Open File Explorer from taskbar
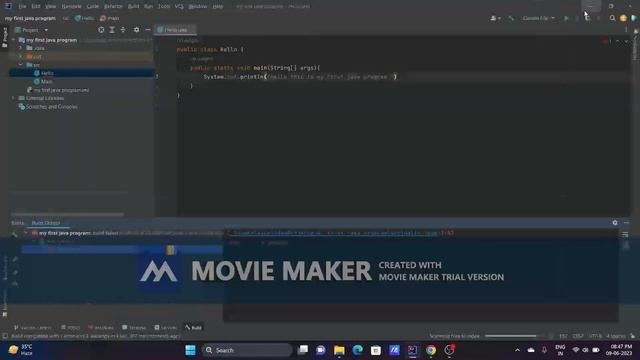This screenshot has width=640, height=360. (339, 350)
